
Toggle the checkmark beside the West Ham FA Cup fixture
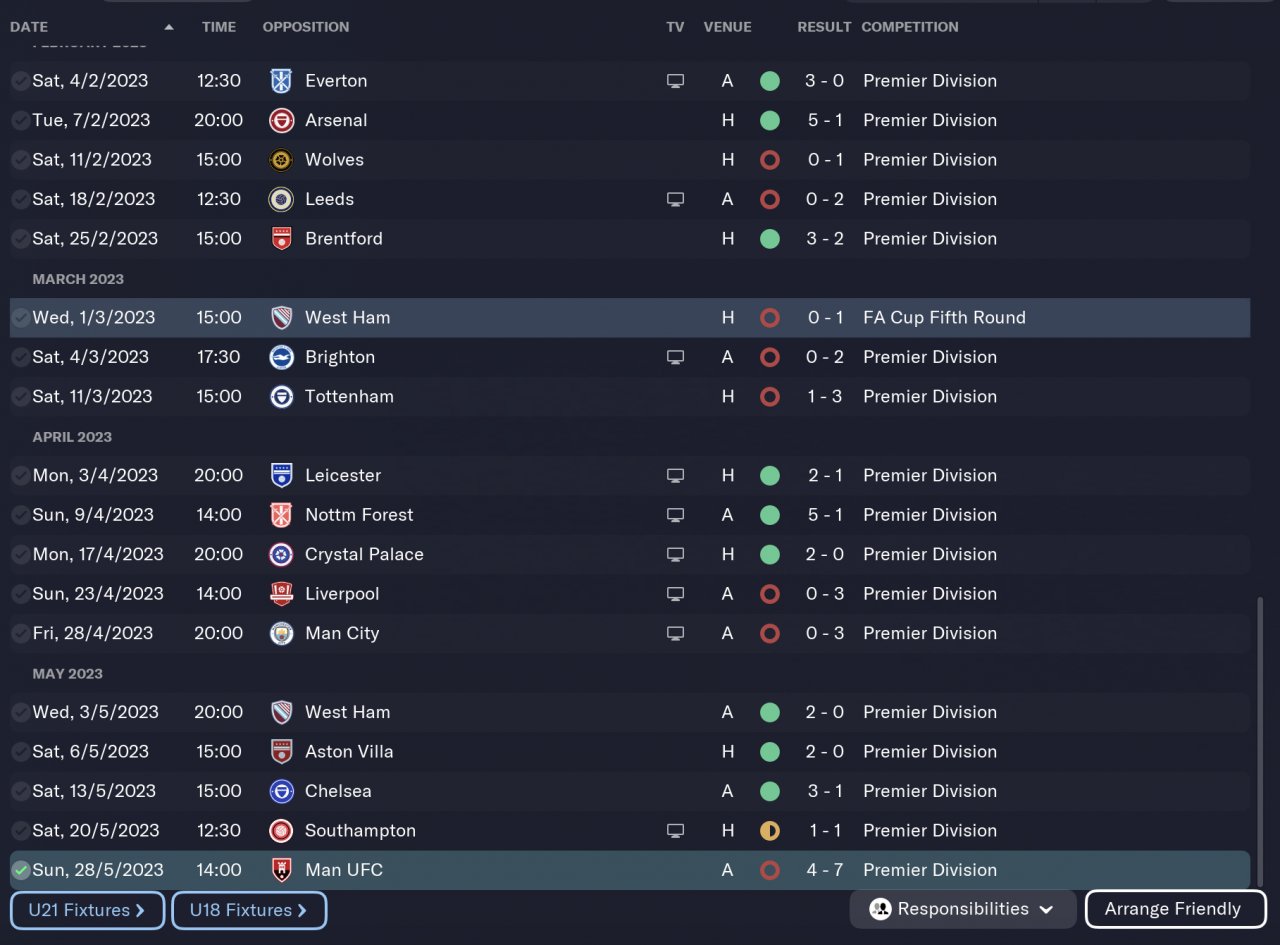(x=20, y=318)
